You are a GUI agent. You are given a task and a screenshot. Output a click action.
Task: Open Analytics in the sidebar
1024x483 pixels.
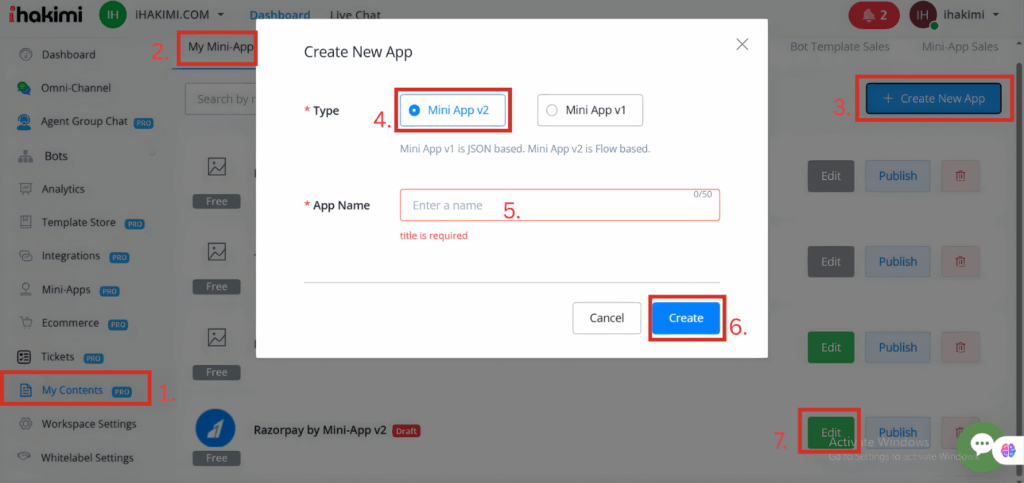pyautogui.click(x=63, y=189)
